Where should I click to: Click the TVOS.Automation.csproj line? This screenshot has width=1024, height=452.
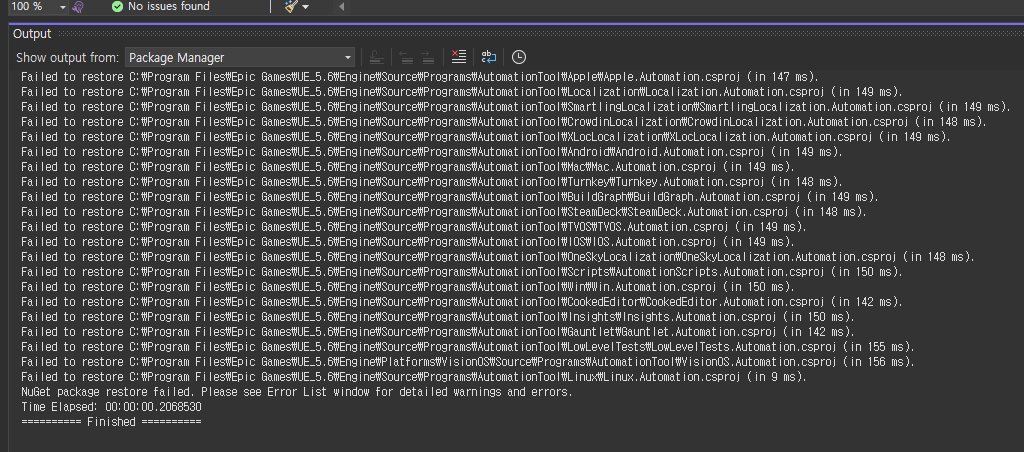tap(413, 227)
